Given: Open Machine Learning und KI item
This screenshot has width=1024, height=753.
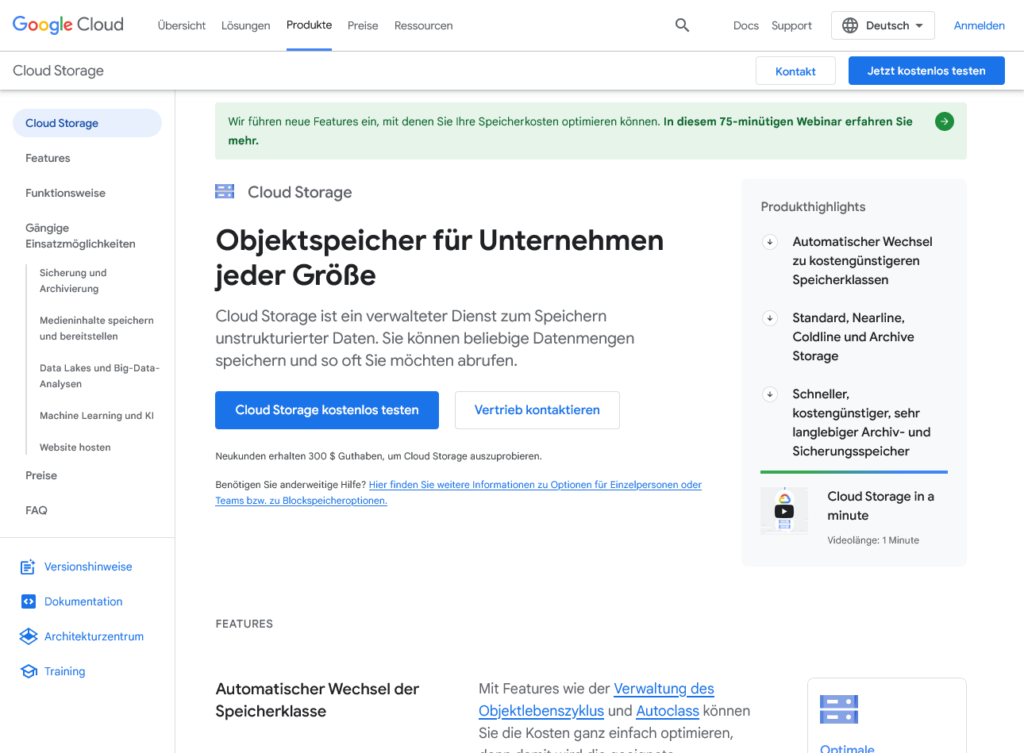Looking at the screenshot, I should pyautogui.click(x=97, y=415).
